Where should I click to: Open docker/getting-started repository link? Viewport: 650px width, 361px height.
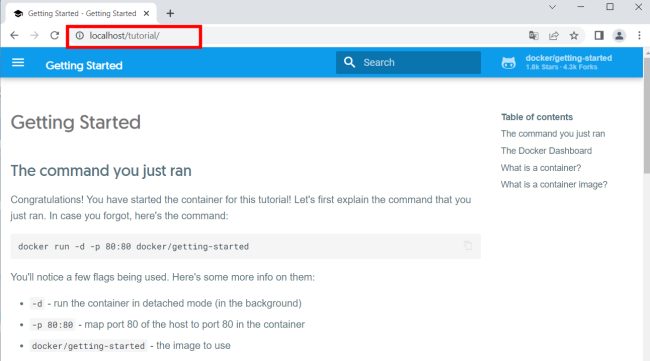pos(557,62)
